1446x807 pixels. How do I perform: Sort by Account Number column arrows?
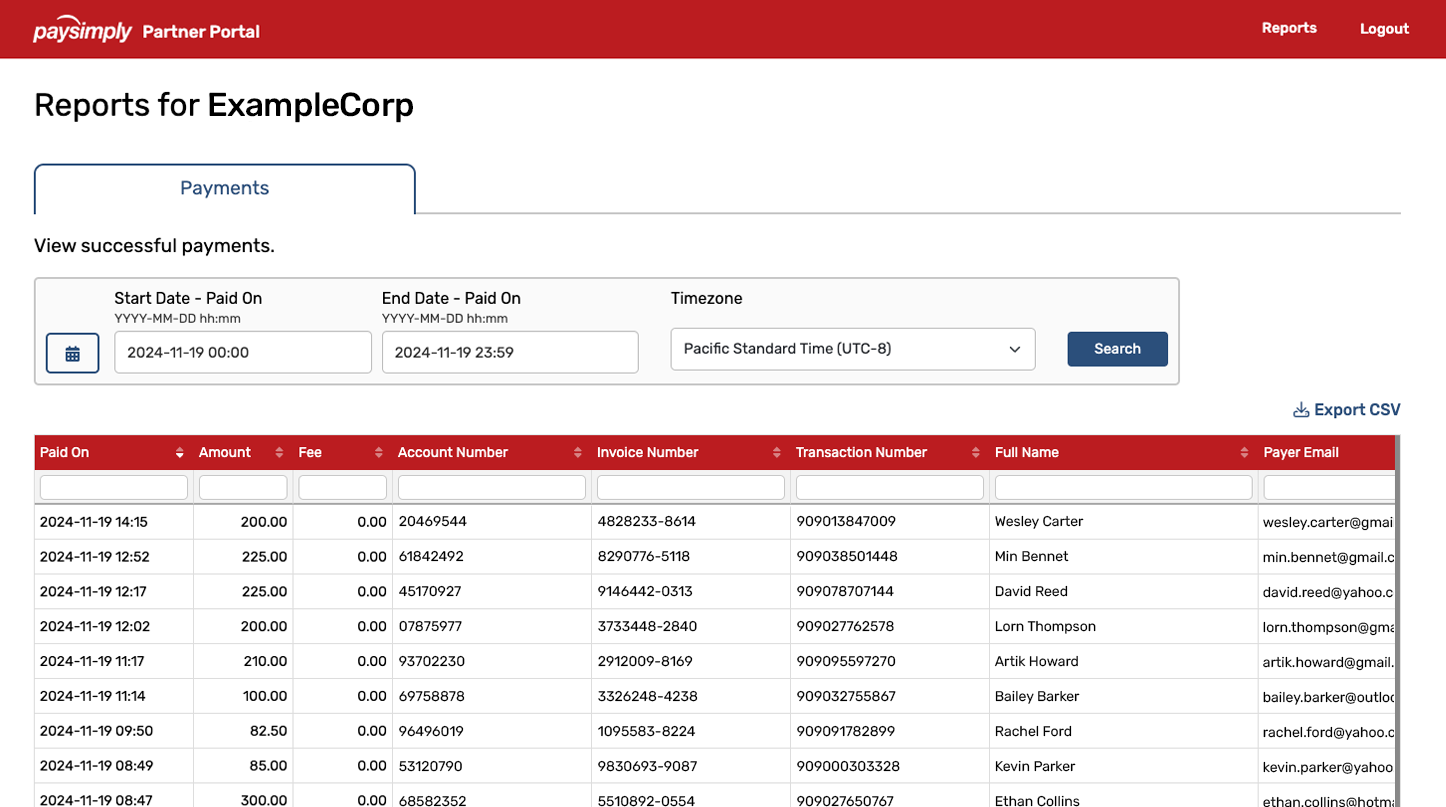(x=578, y=453)
